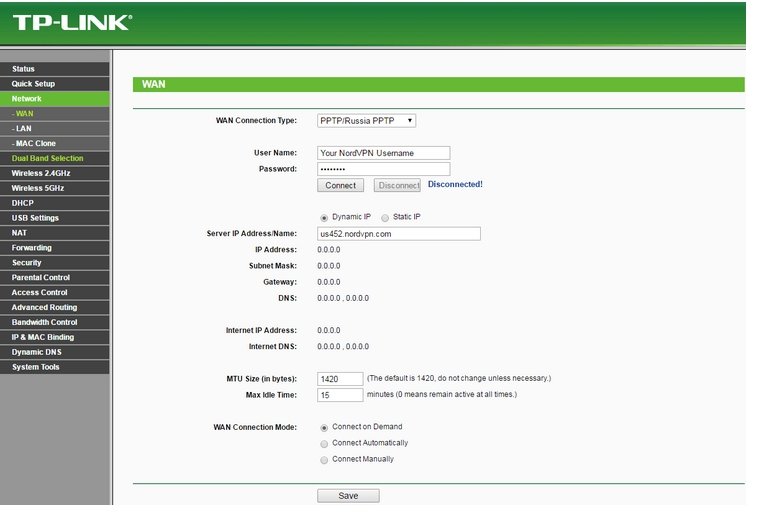Open IP & MAC Binding
766x513 pixels.
point(55,337)
